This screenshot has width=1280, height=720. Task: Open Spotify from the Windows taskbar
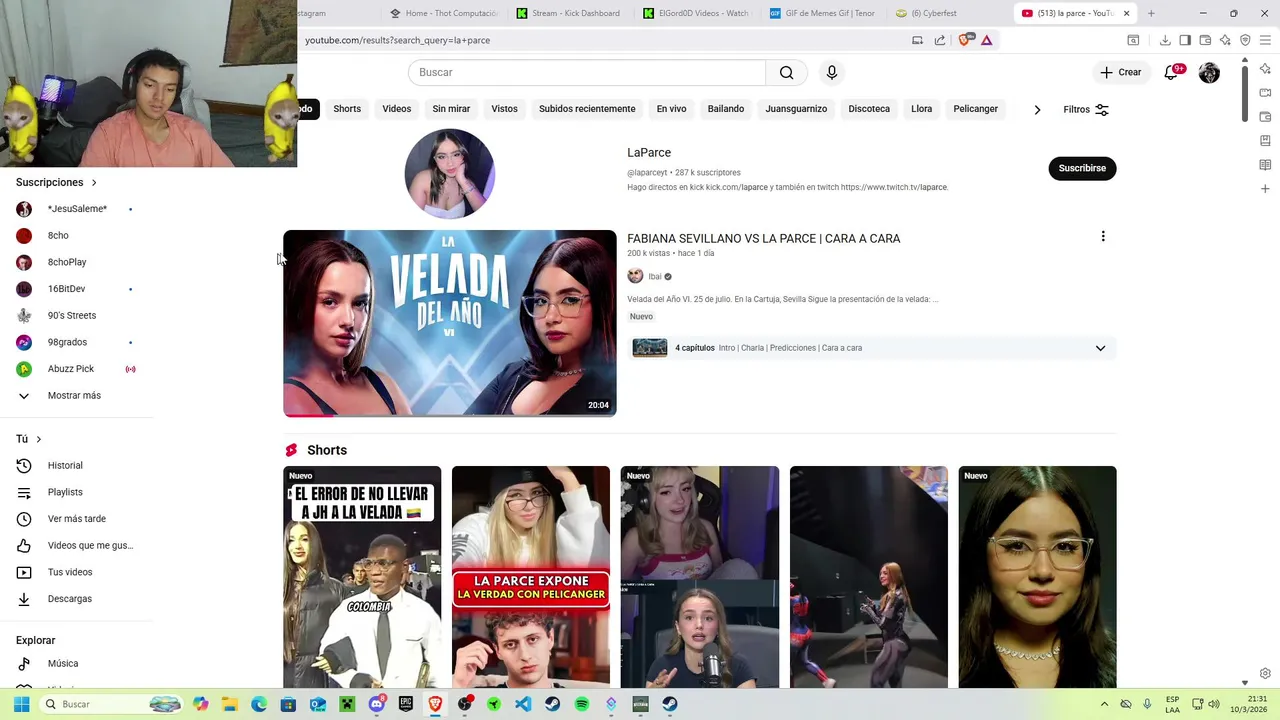[x=582, y=704]
